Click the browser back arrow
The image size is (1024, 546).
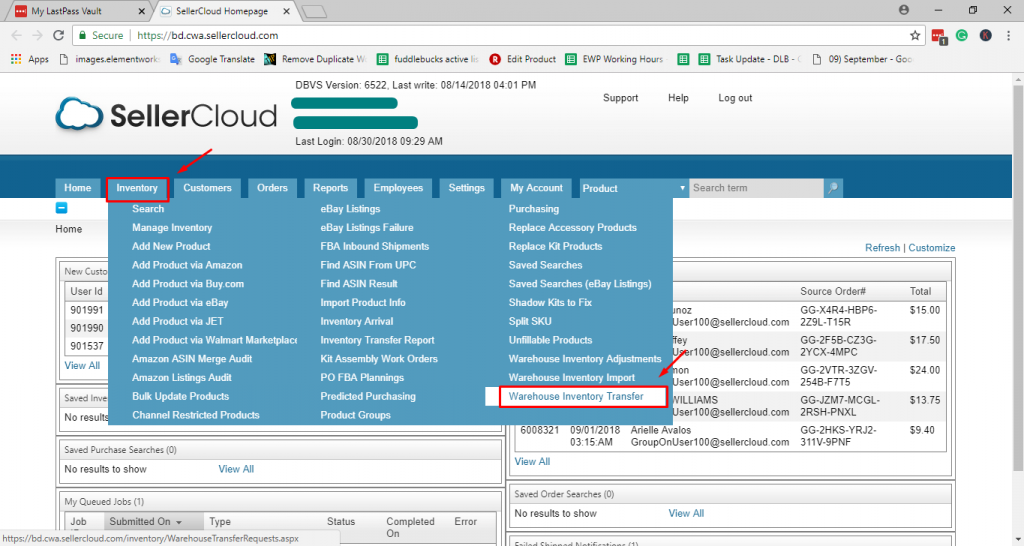(x=17, y=35)
